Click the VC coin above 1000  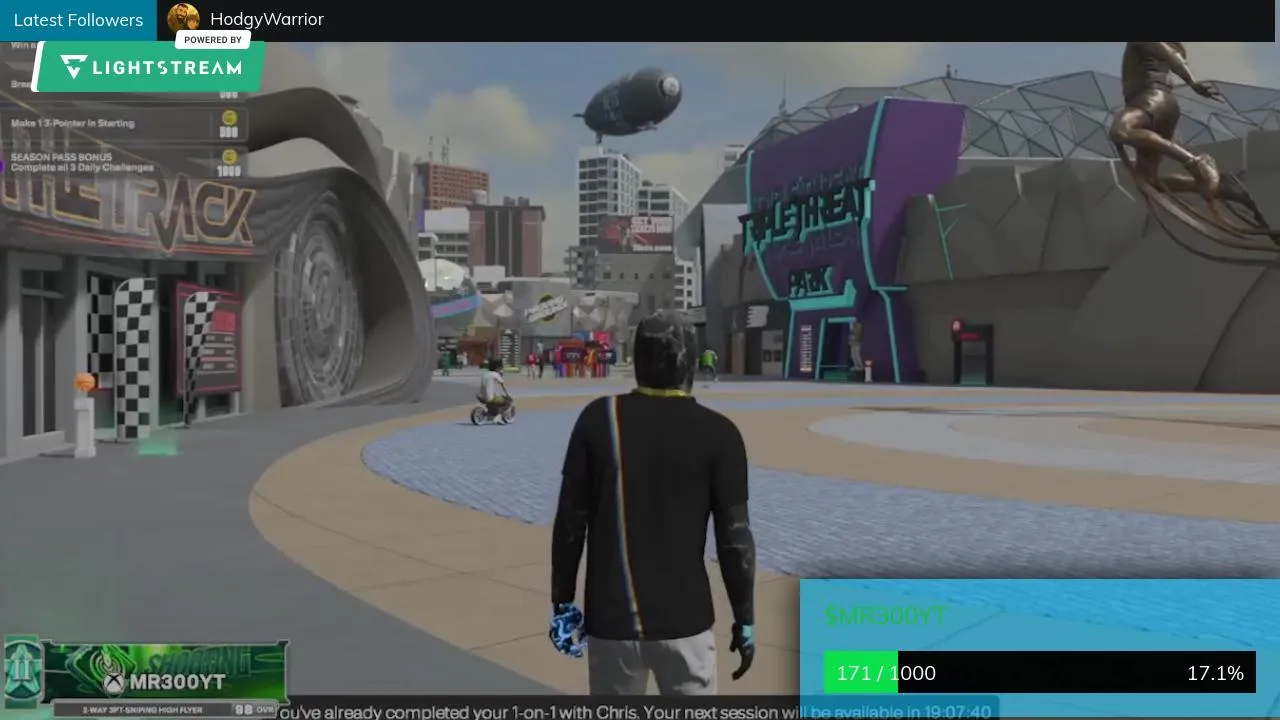click(229, 157)
